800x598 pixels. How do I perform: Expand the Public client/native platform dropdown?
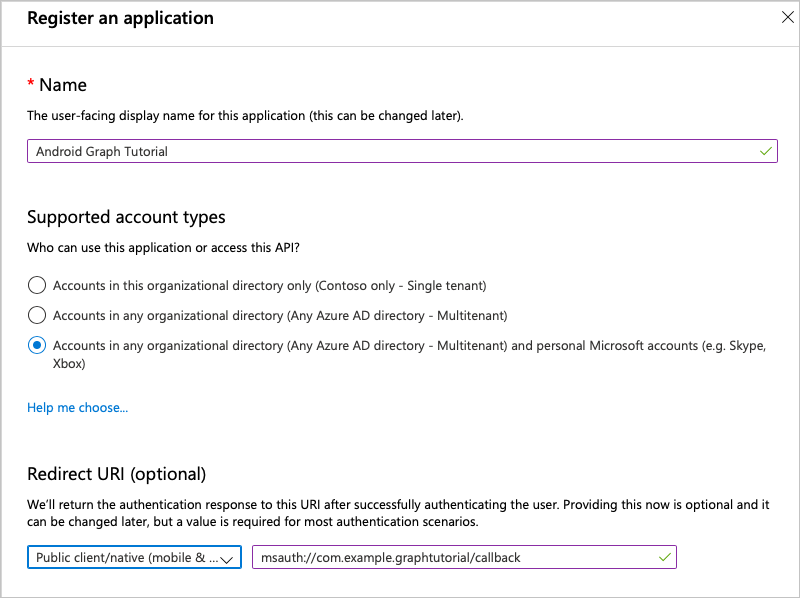[x=134, y=557]
